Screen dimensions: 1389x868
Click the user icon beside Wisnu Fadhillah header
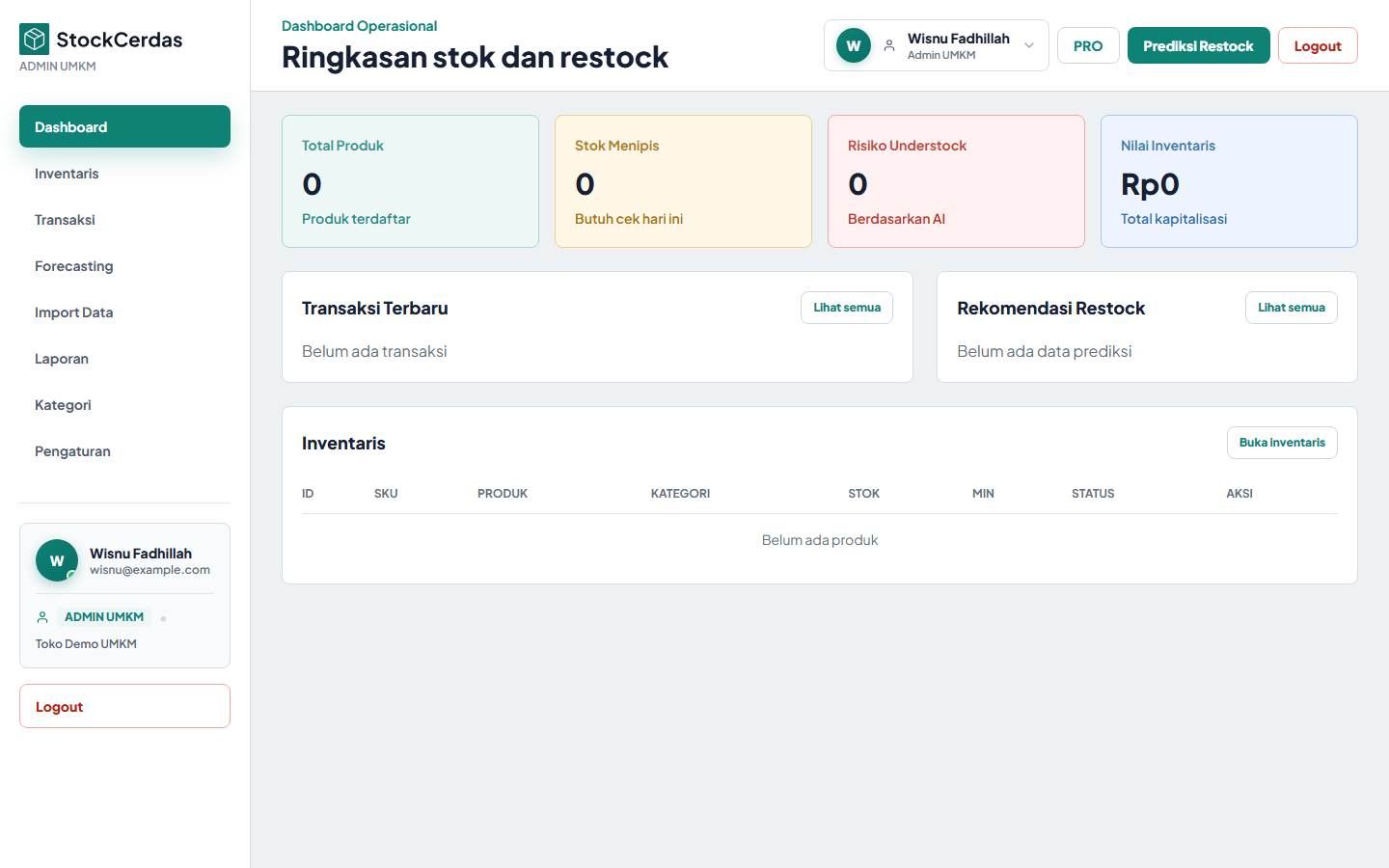(x=889, y=45)
